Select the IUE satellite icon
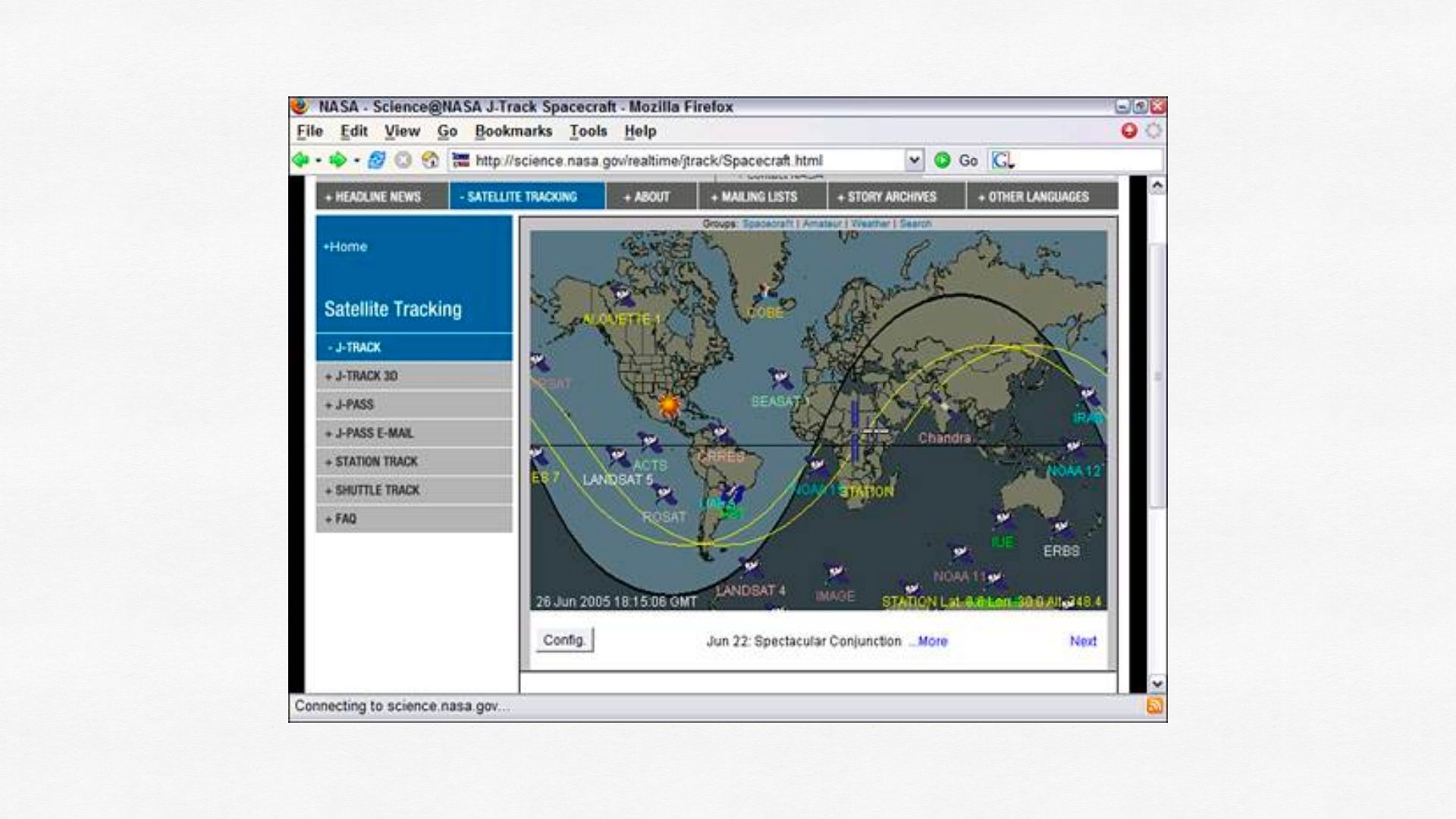 tap(1003, 520)
